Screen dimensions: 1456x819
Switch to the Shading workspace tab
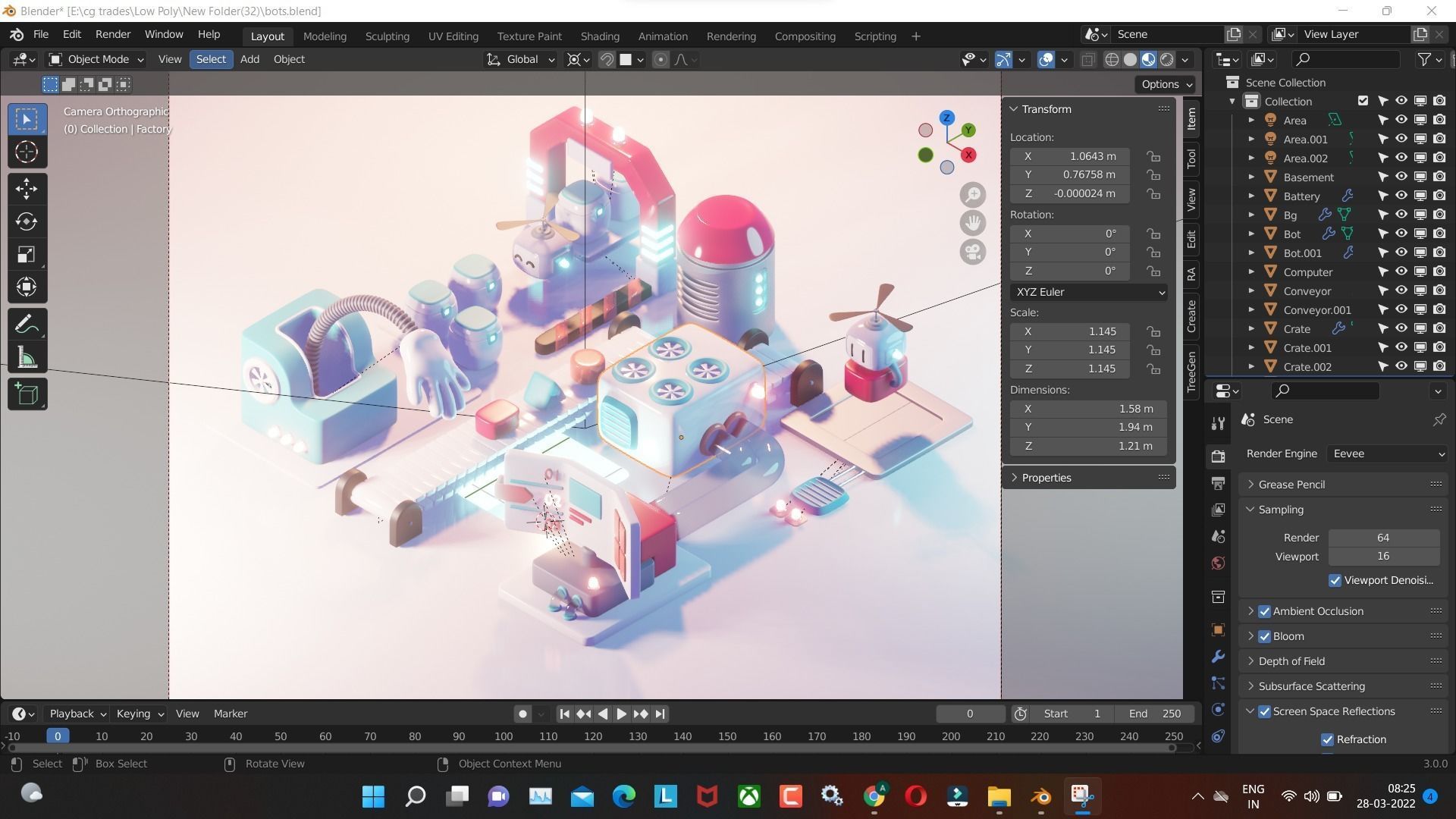pyautogui.click(x=600, y=36)
